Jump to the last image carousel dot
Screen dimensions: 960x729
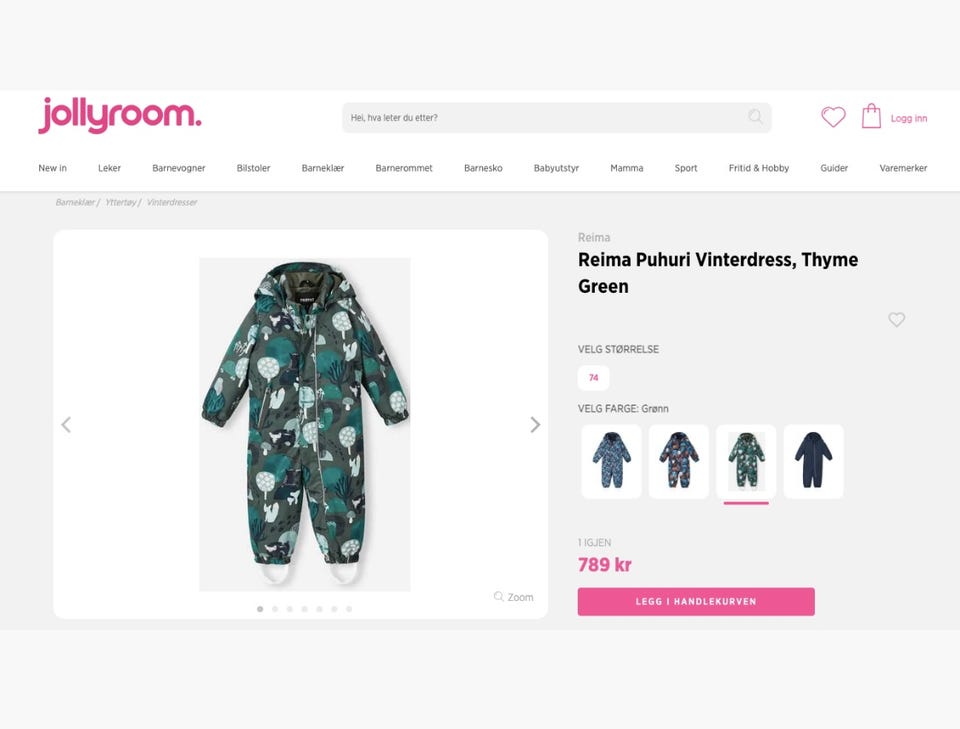point(349,609)
